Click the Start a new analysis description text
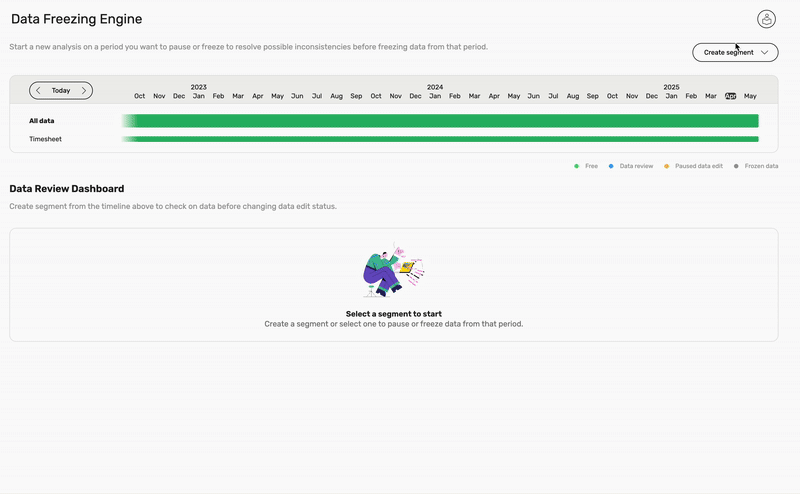Image resolution: width=800 pixels, height=494 pixels. (248, 47)
